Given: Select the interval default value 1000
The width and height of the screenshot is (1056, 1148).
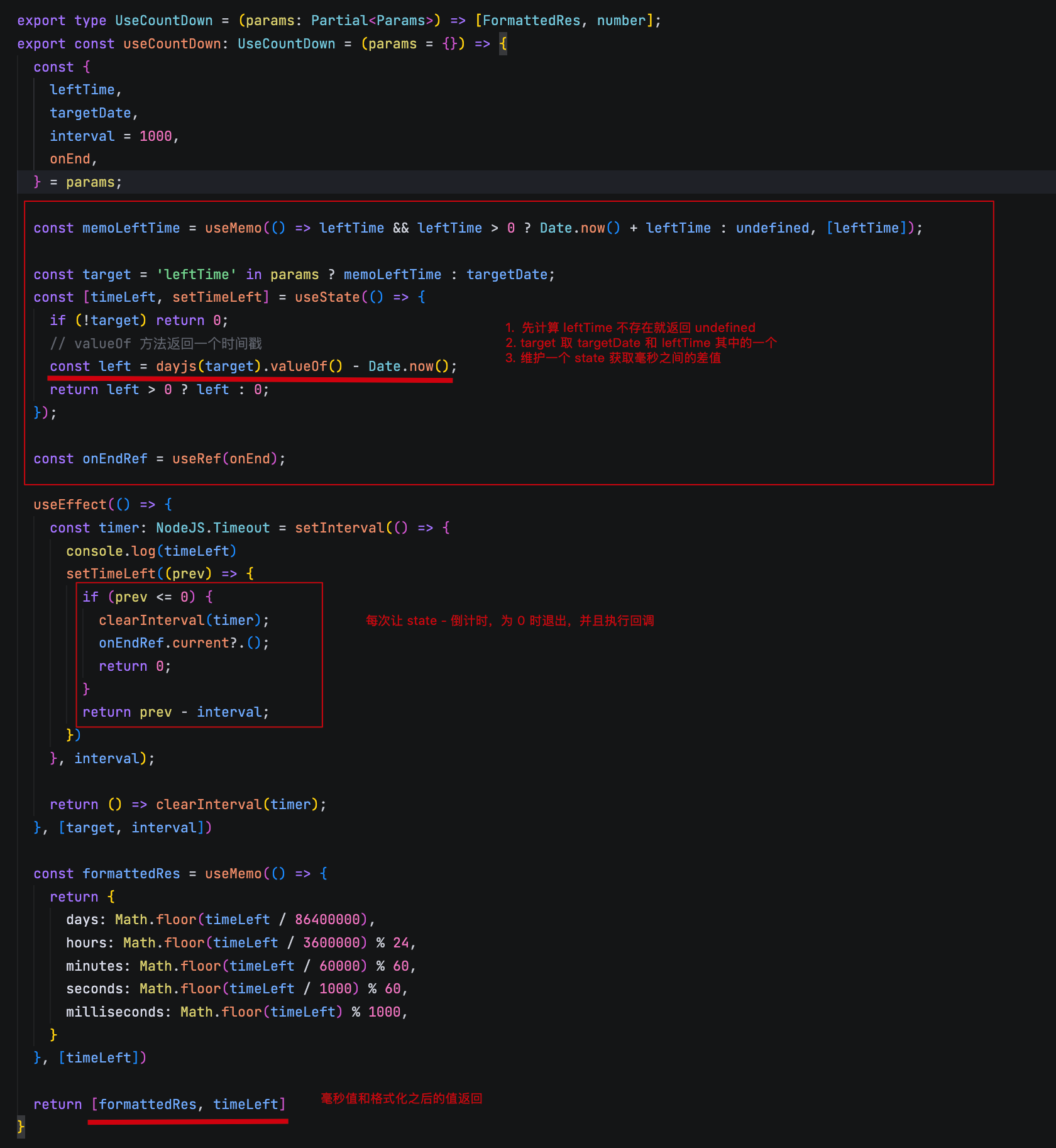Looking at the screenshot, I should [155, 136].
